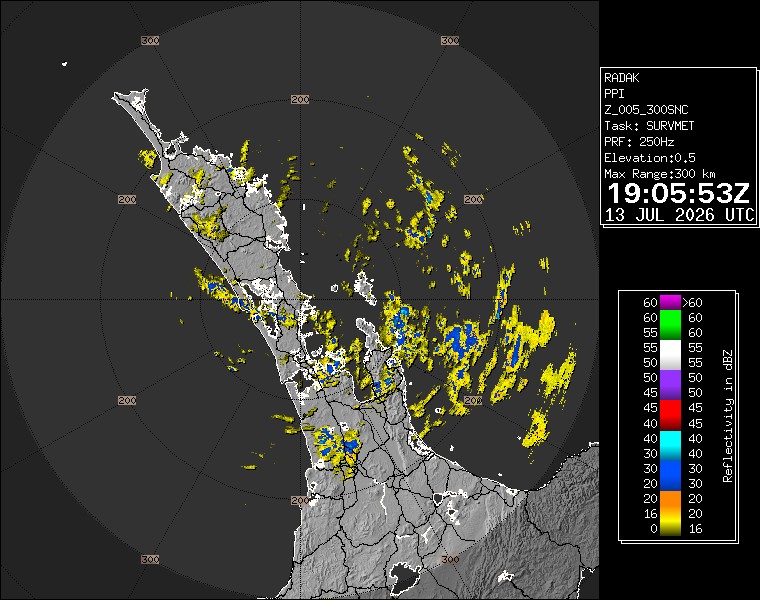Click the "13 JUL 2026 UTC" date
This screenshot has height=600, width=760.
tap(680, 215)
